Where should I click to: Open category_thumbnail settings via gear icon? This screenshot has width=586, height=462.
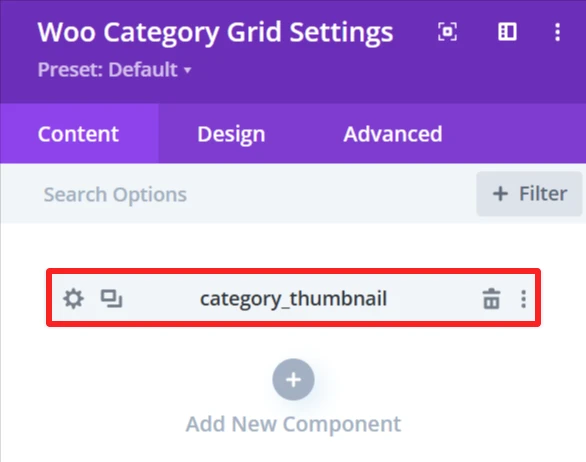coord(73,299)
